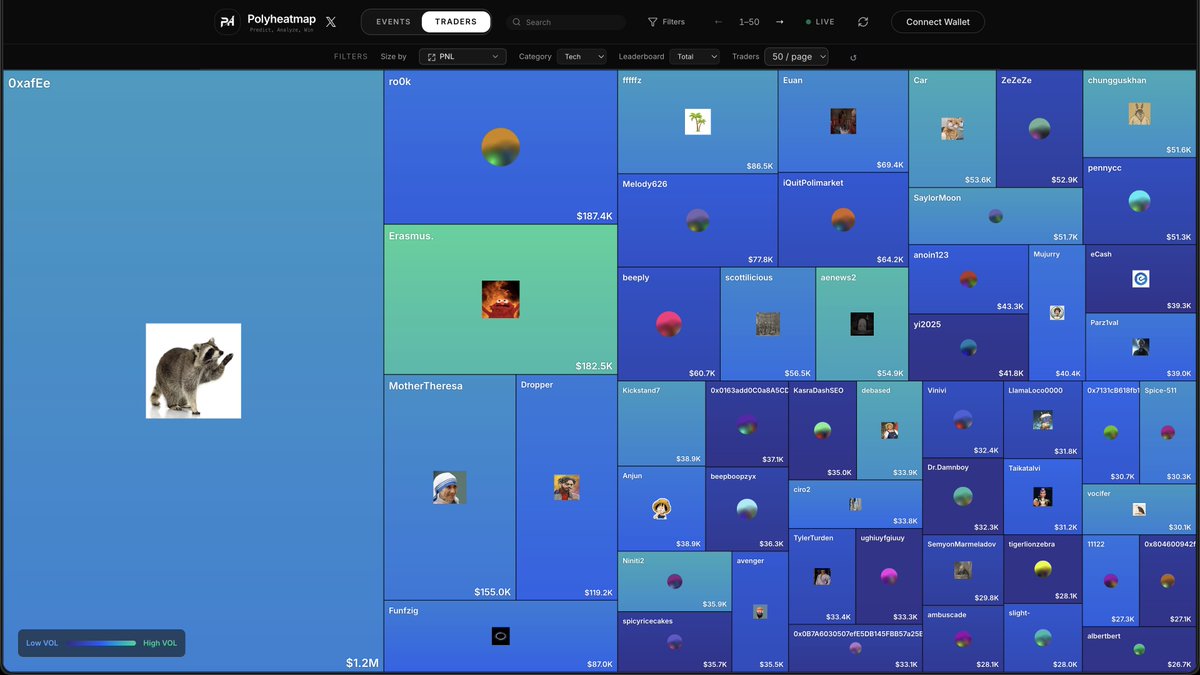Open Leaderboard Total dropdown

click(695, 57)
